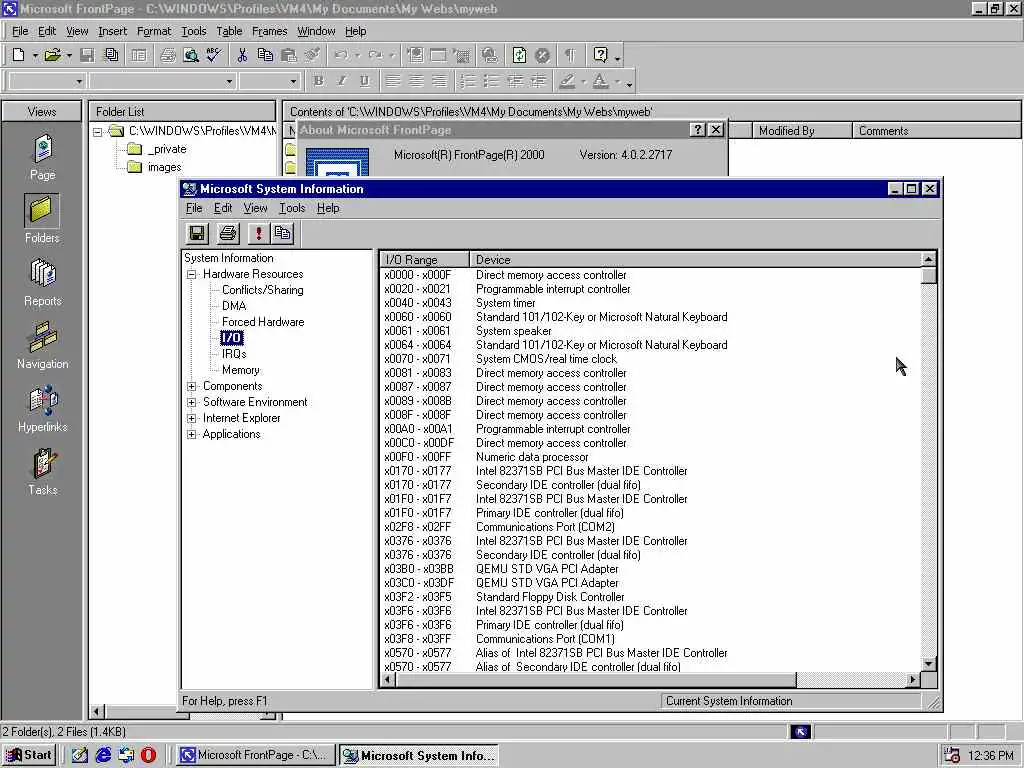Click Font Color icon in FrontPage toolbar
This screenshot has height=768, width=1024.
(x=600, y=81)
